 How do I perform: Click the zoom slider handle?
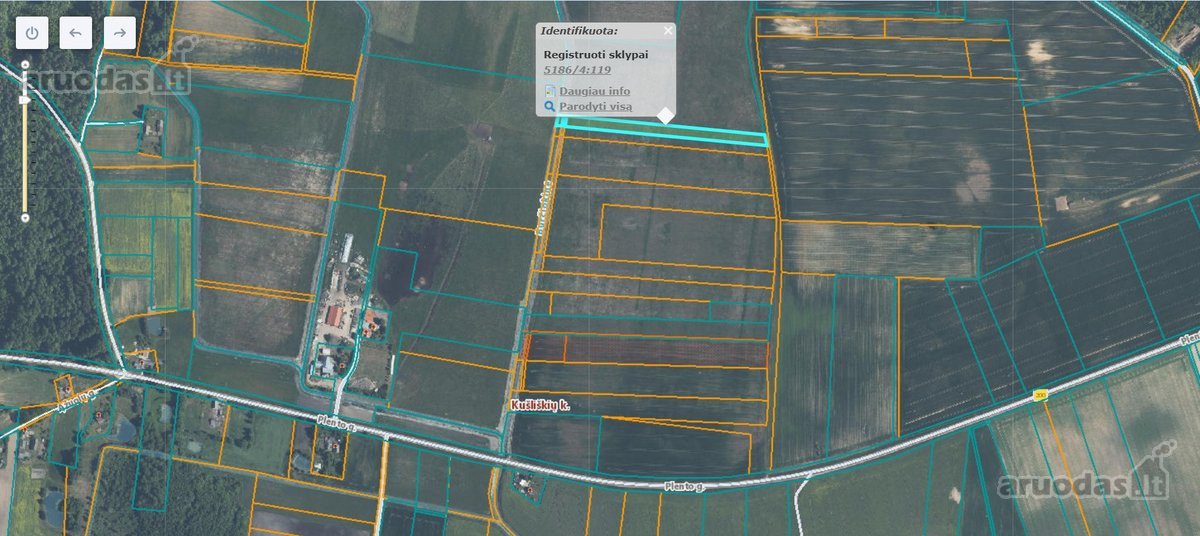(x=25, y=99)
